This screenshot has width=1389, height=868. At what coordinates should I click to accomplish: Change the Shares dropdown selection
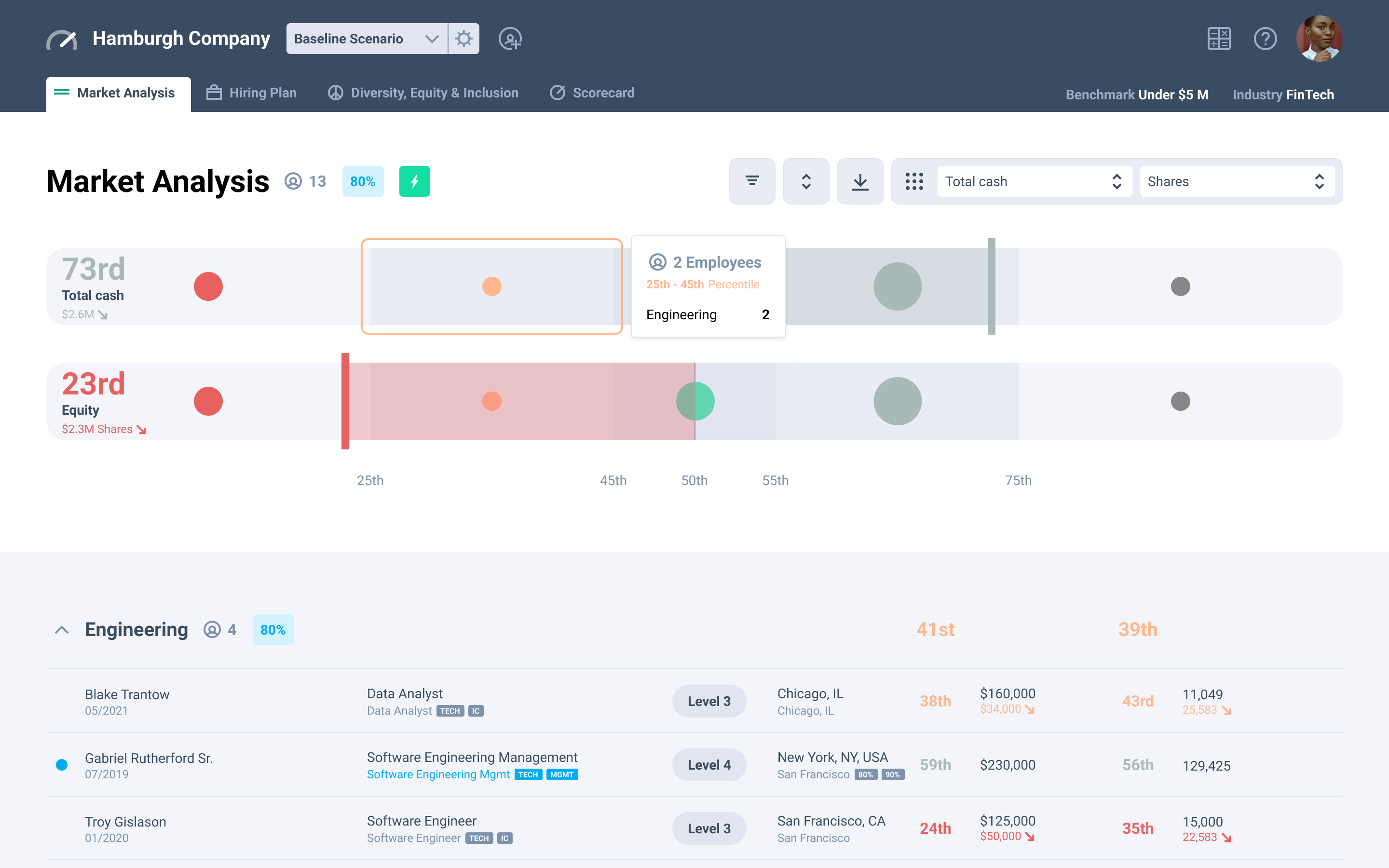coord(1236,181)
